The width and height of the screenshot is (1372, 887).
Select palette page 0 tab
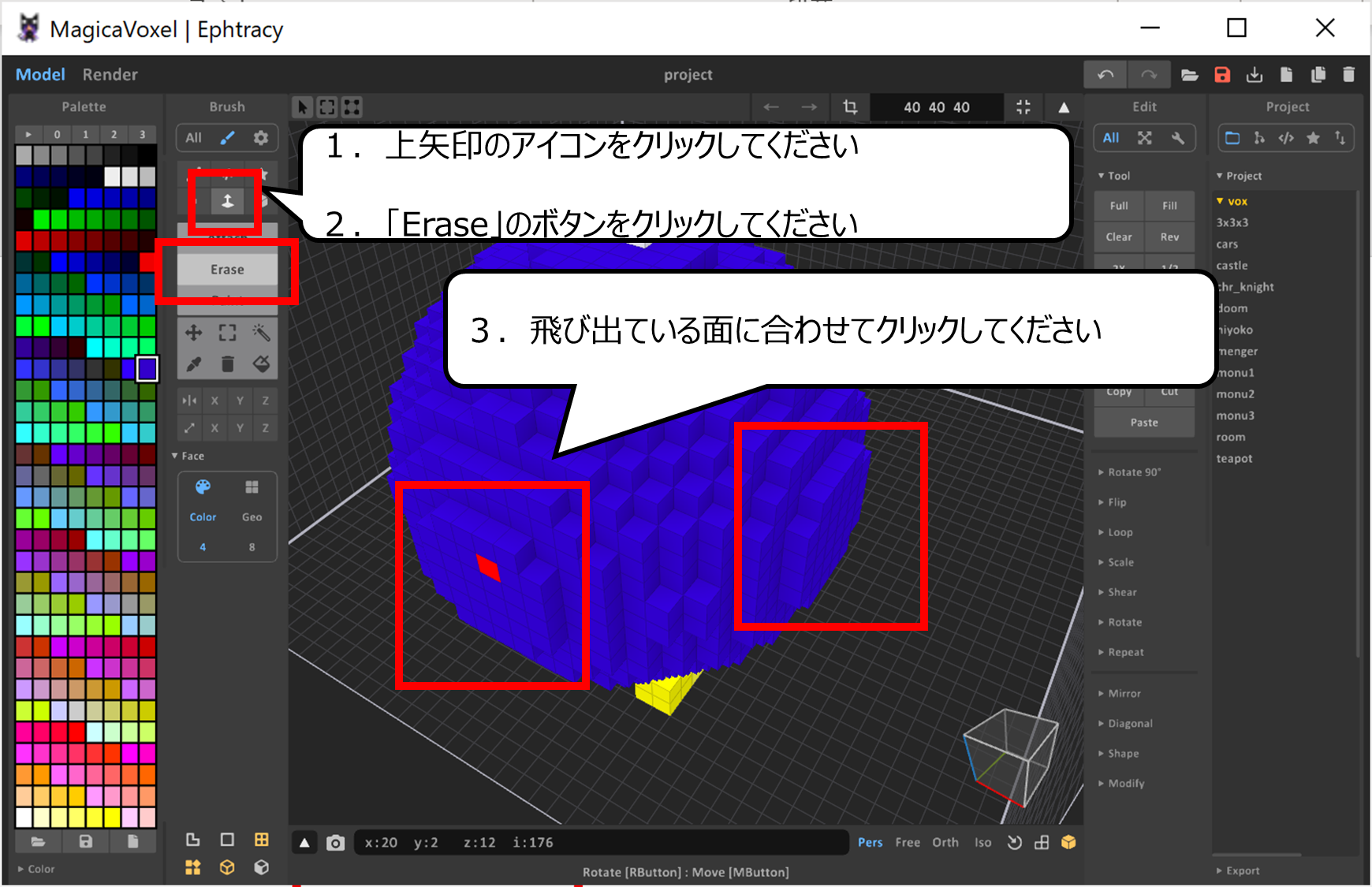pyautogui.click(x=57, y=135)
